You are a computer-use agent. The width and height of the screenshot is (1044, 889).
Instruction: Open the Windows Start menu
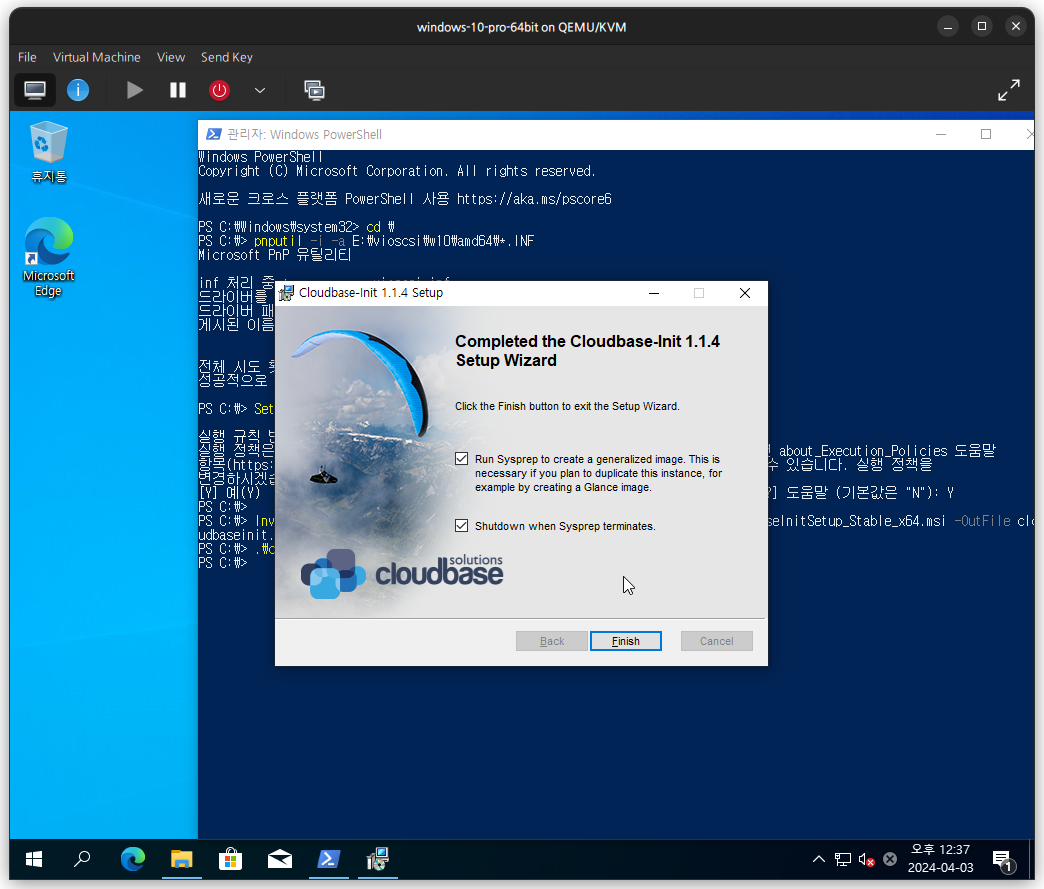click(34, 859)
